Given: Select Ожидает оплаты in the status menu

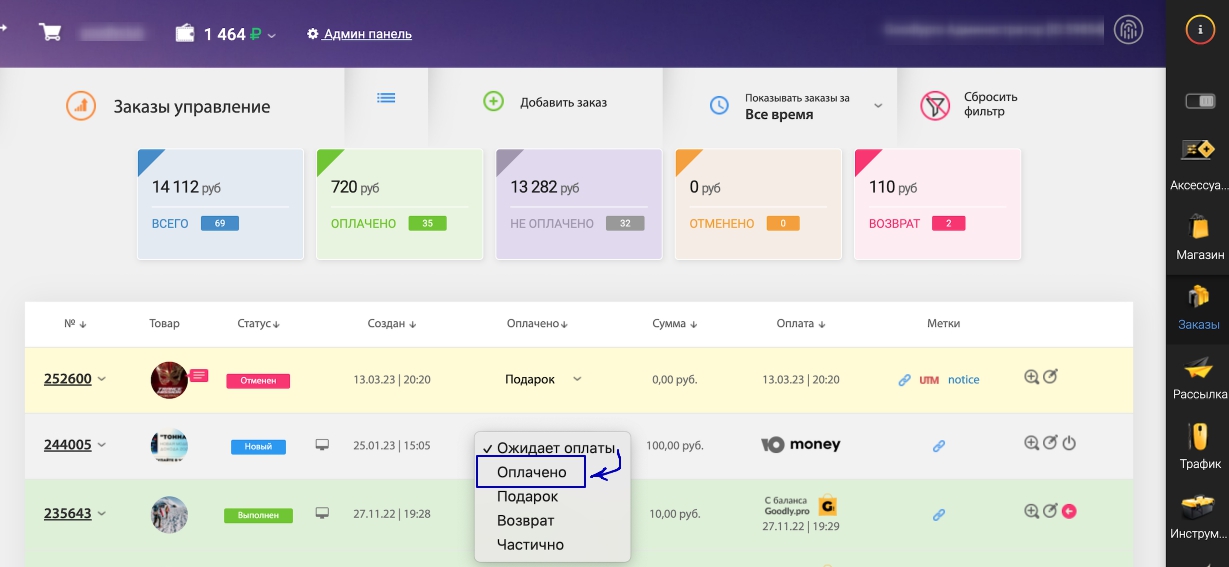Looking at the screenshot, I should [x=553, y=448].
